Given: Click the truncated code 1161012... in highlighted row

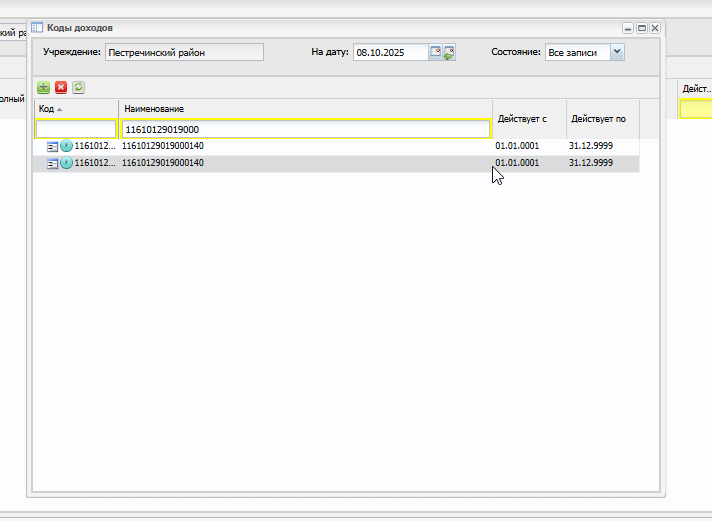Looking at the screenshot, I should coord(95,163).
